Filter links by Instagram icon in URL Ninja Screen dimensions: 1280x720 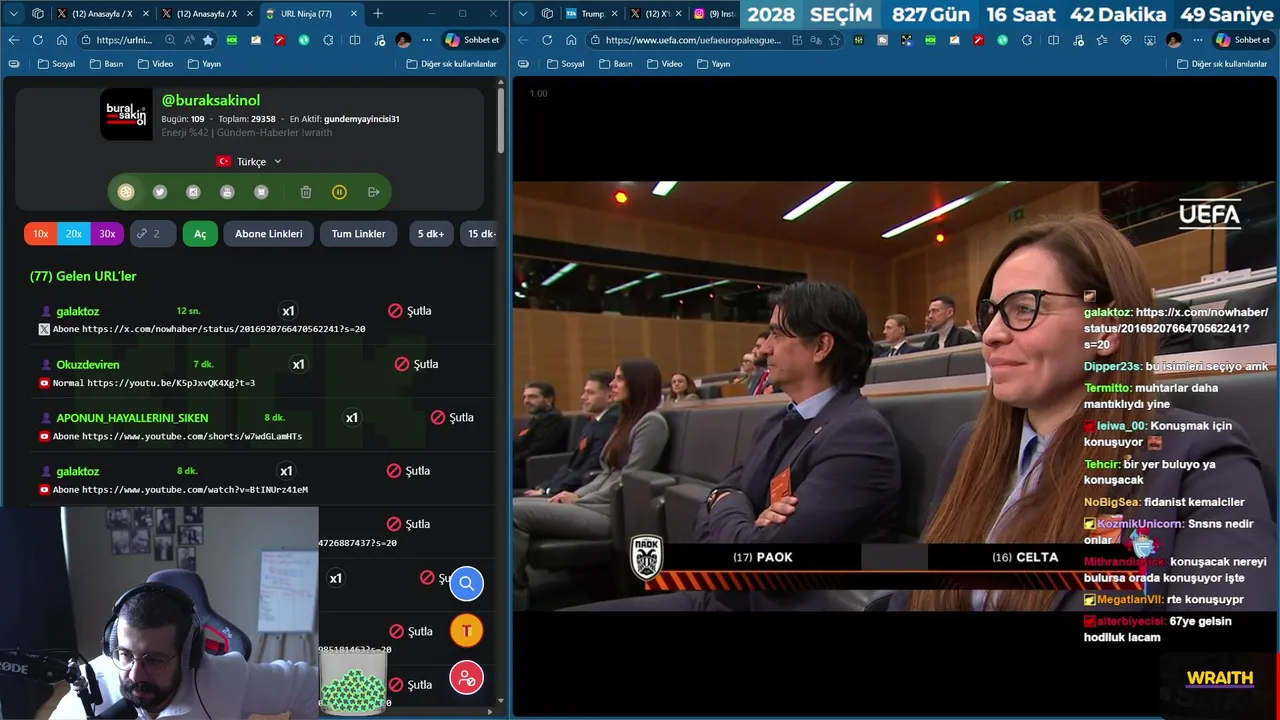194,192
